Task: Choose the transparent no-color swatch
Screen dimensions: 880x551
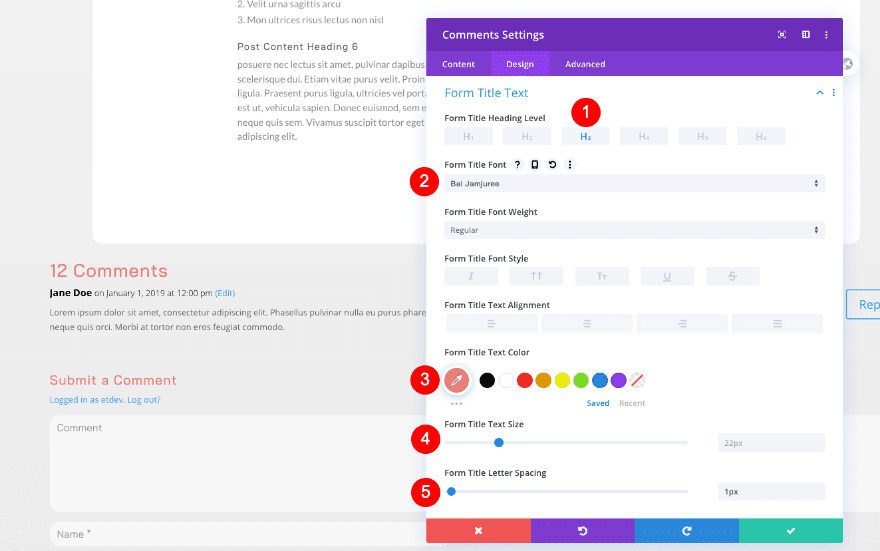Action: click(637, 380)
